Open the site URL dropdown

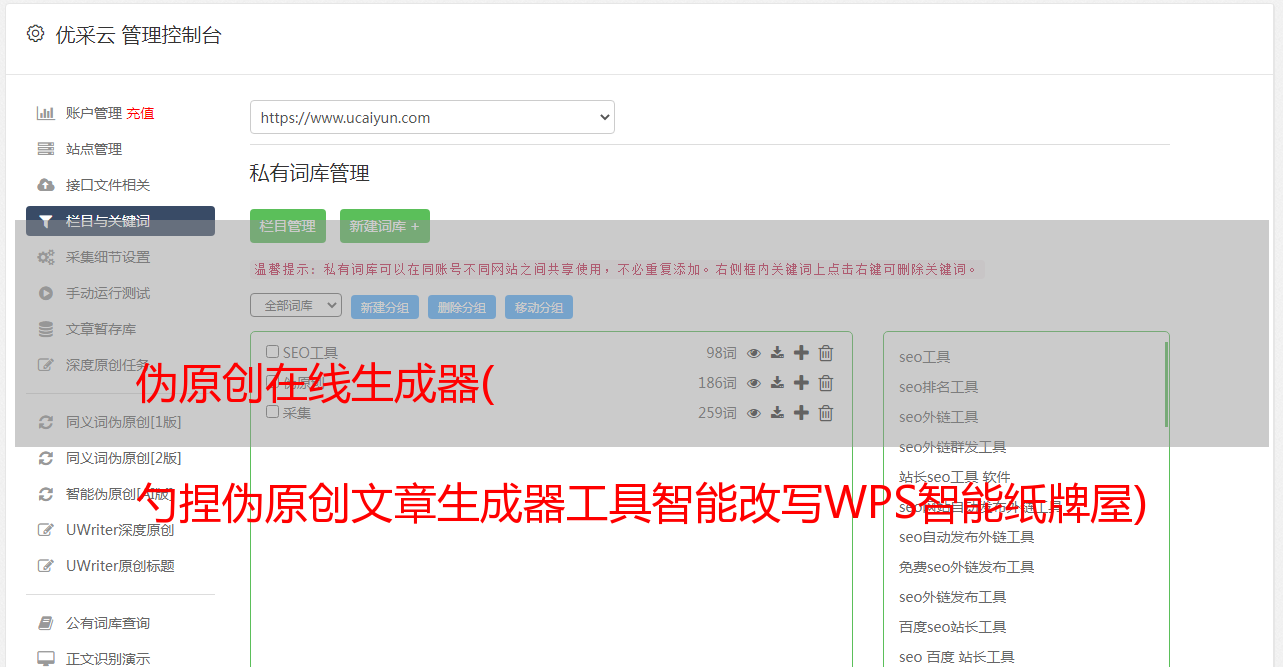click(x=432, y=117)
